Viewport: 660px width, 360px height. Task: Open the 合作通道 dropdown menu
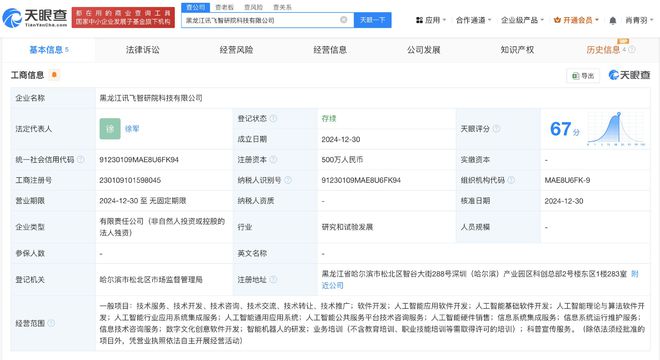coord(474,20)
